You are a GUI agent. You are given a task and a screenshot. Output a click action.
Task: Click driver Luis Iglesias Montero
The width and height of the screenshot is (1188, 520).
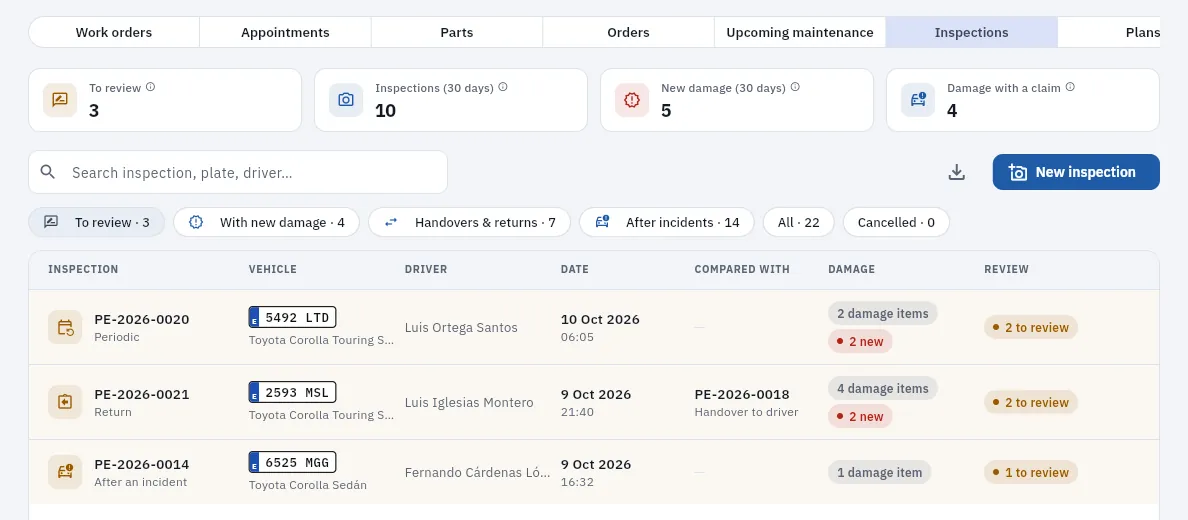469,403
